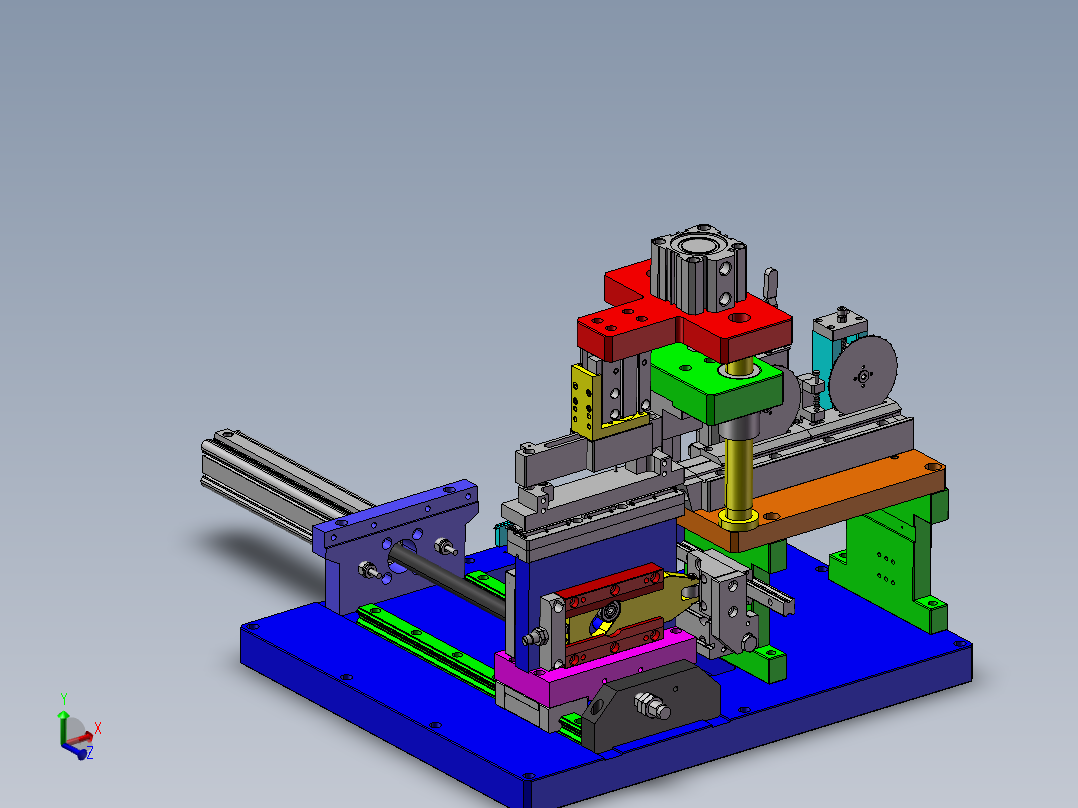Click the blue Z axis on the orientation triad
This screenshot has height=808, width=1078.
(76, 751)
